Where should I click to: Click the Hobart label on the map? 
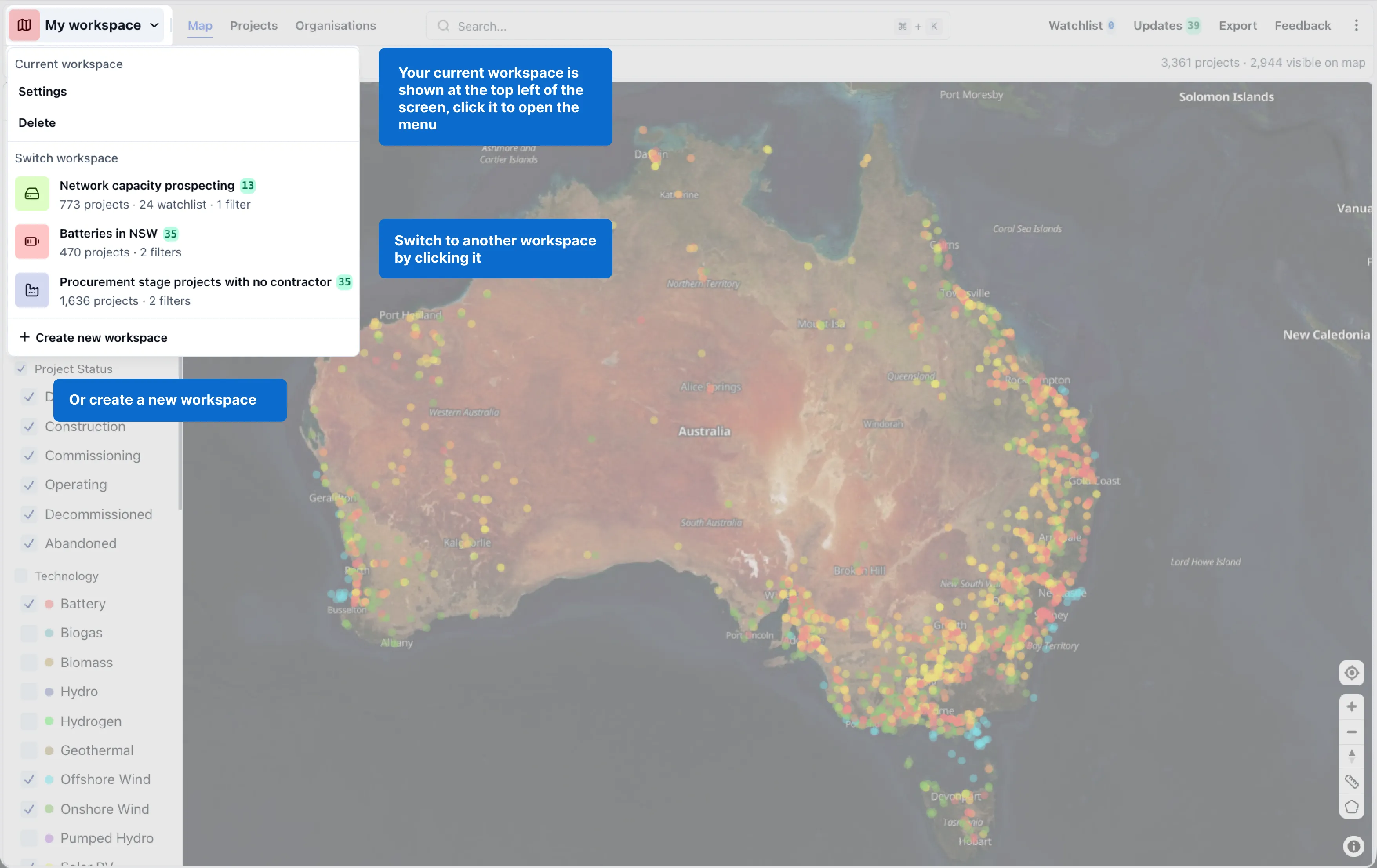coord(974,842)
